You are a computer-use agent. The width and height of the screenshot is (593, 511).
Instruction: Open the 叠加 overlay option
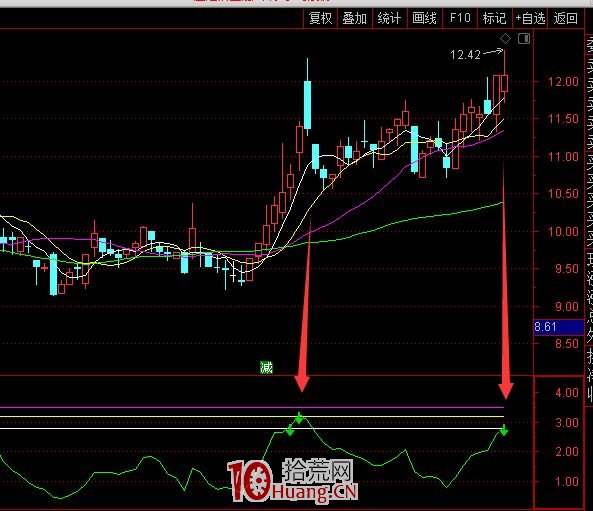(354, 18)
